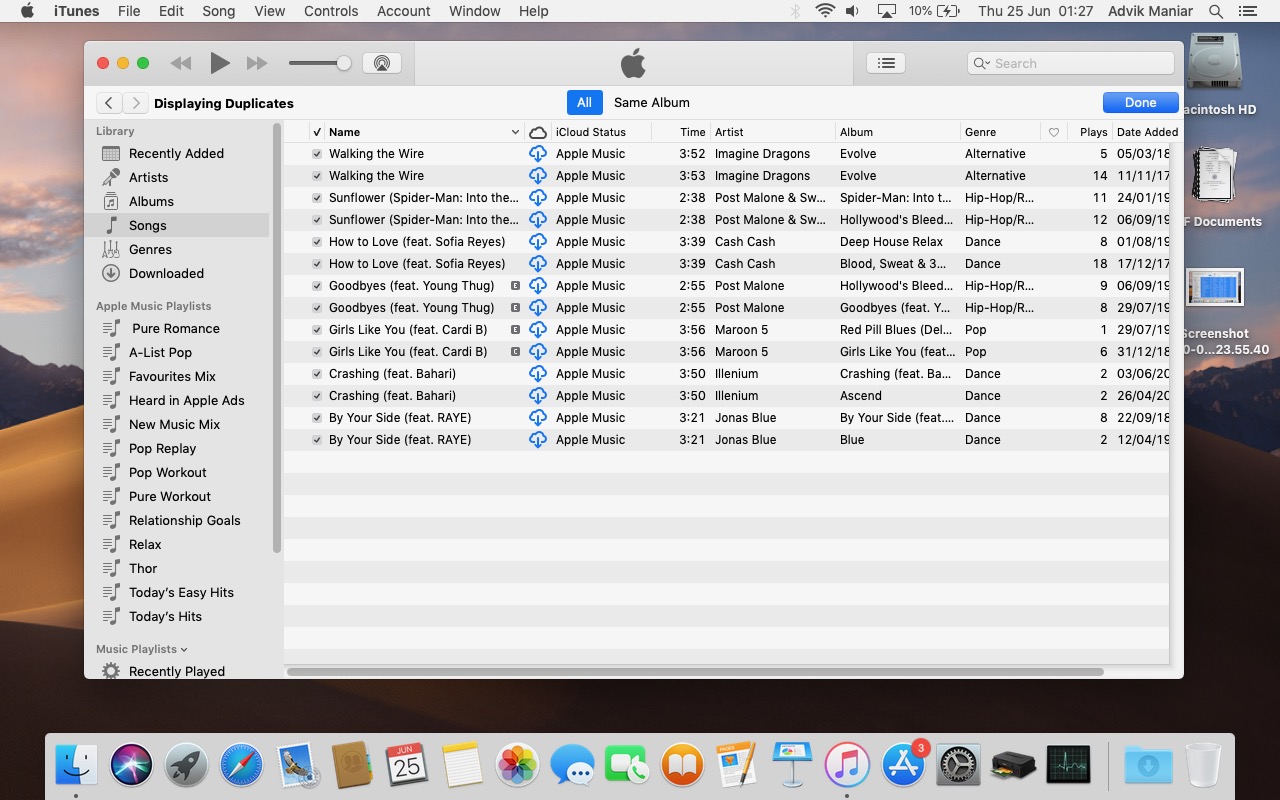Open the Photos app in Dock
The height and width of the screenshot is (800, 1280).
[518, 766]
